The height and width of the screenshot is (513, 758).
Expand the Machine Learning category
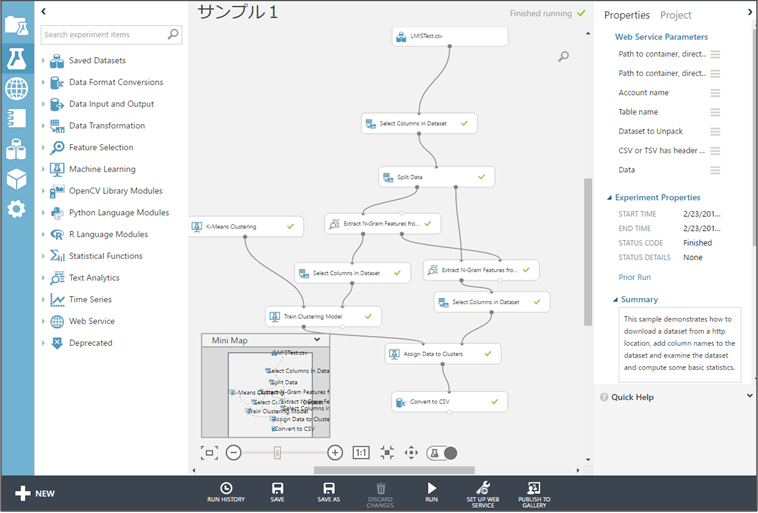(43, 169)
